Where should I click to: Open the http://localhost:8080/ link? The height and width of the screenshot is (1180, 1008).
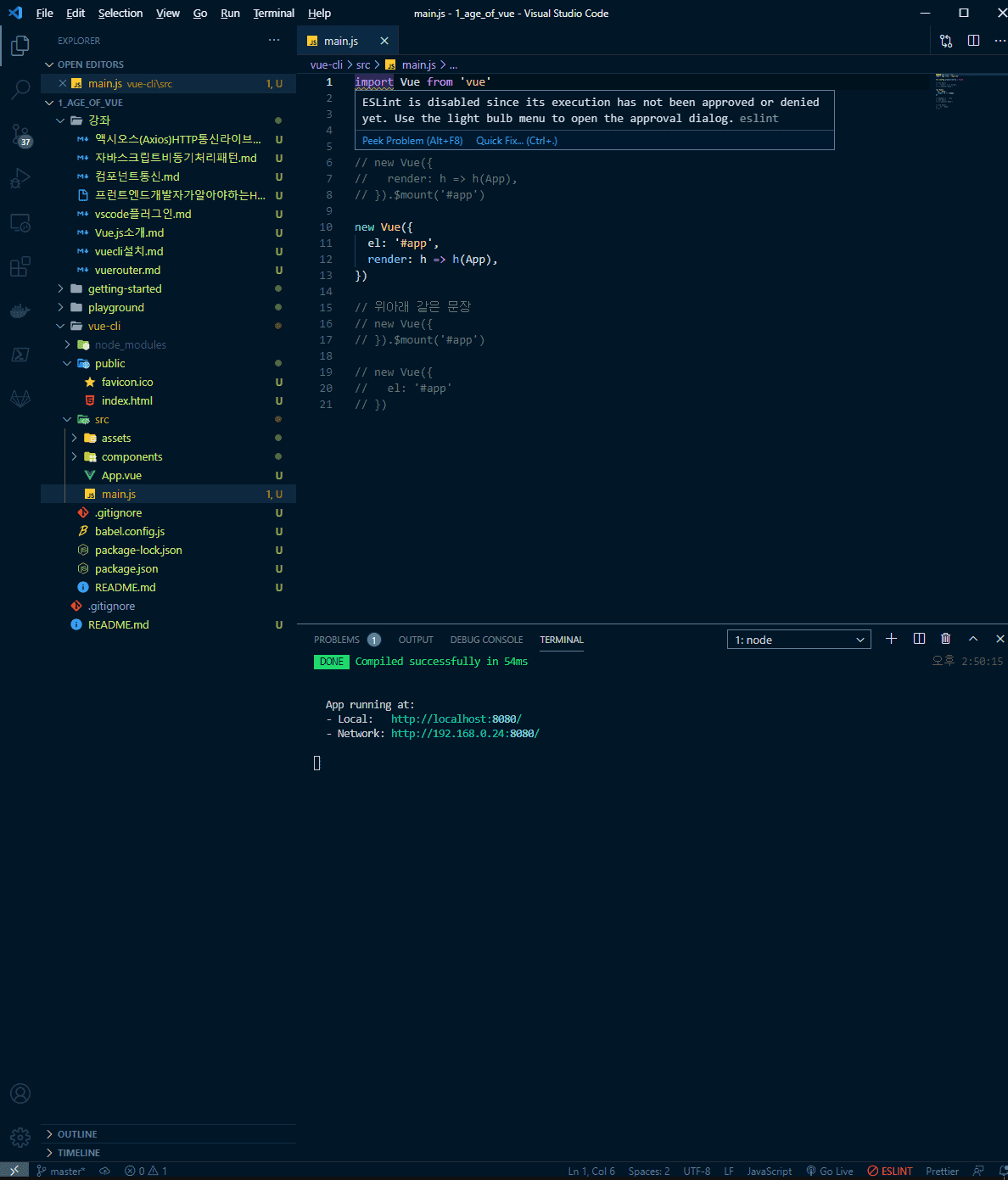click(x=456, y=719)
